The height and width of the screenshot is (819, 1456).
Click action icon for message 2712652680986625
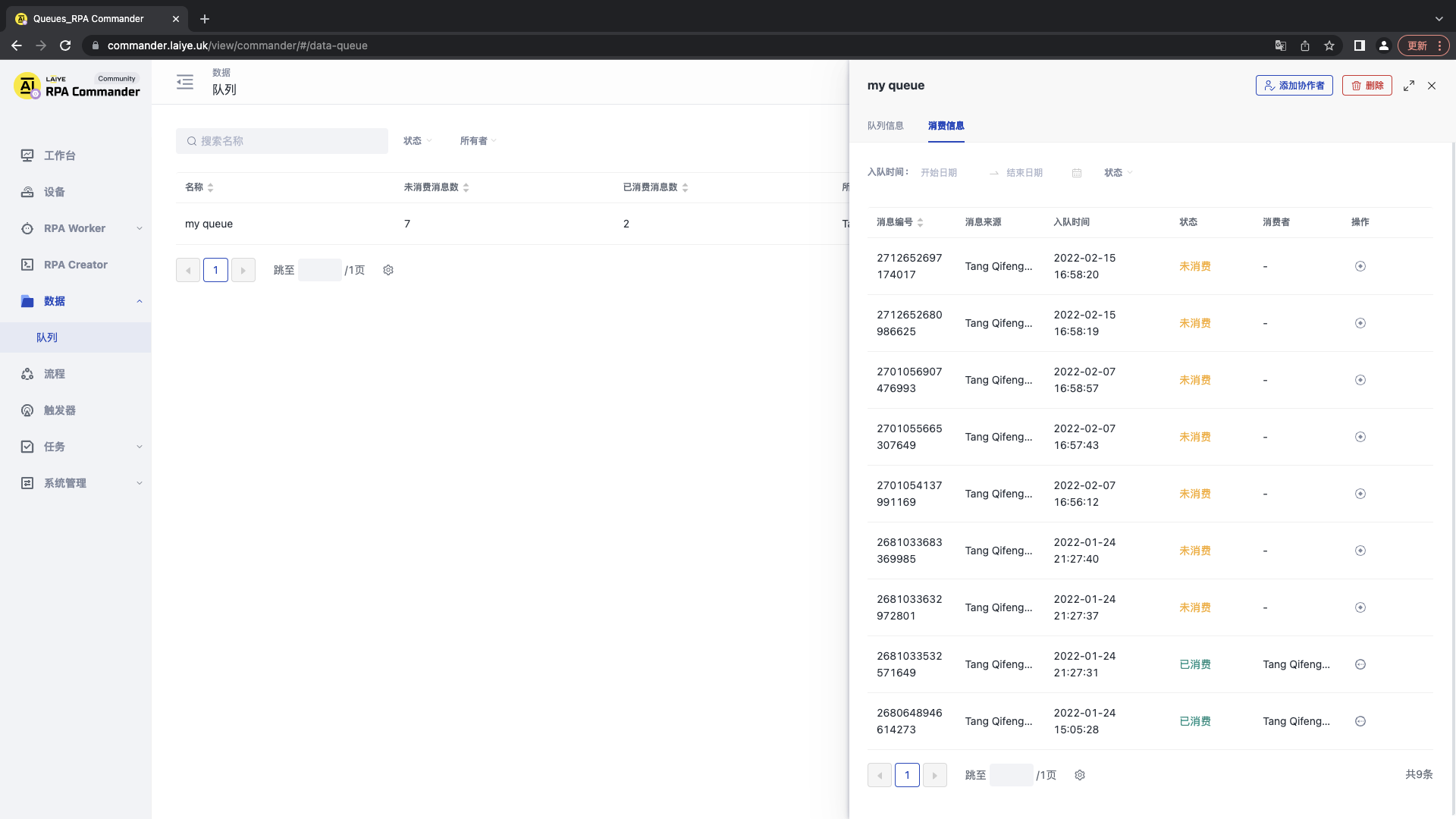tap(1360, 323)
